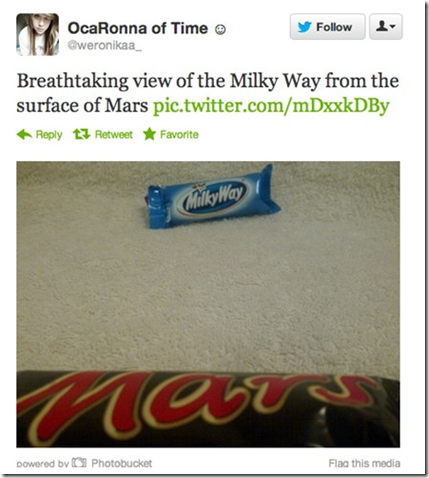Click the green Reply arrow icon
This screenshot has height=478, width=429.
(x=24, y=135)
